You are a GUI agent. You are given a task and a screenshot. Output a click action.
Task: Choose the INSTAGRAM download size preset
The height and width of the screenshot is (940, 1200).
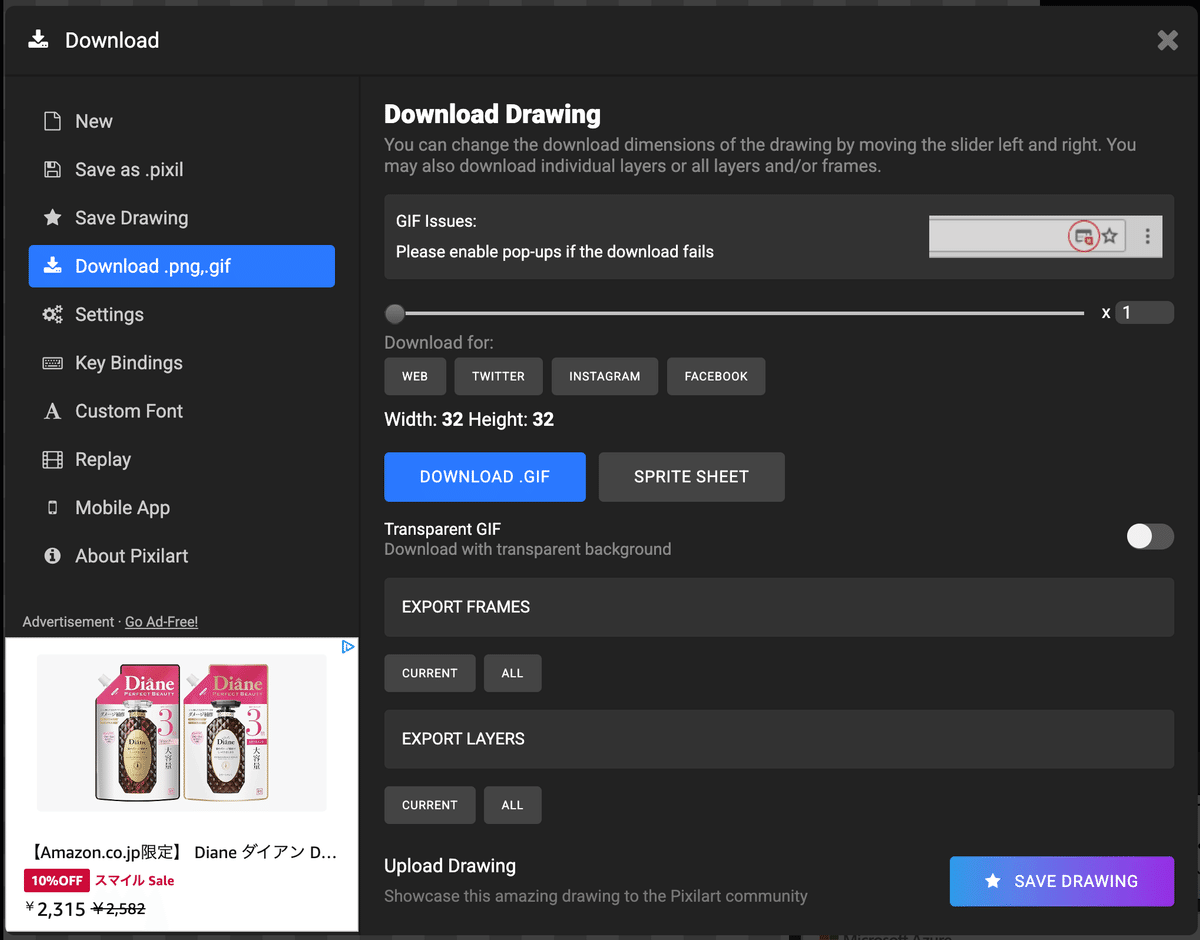[604, 377]
